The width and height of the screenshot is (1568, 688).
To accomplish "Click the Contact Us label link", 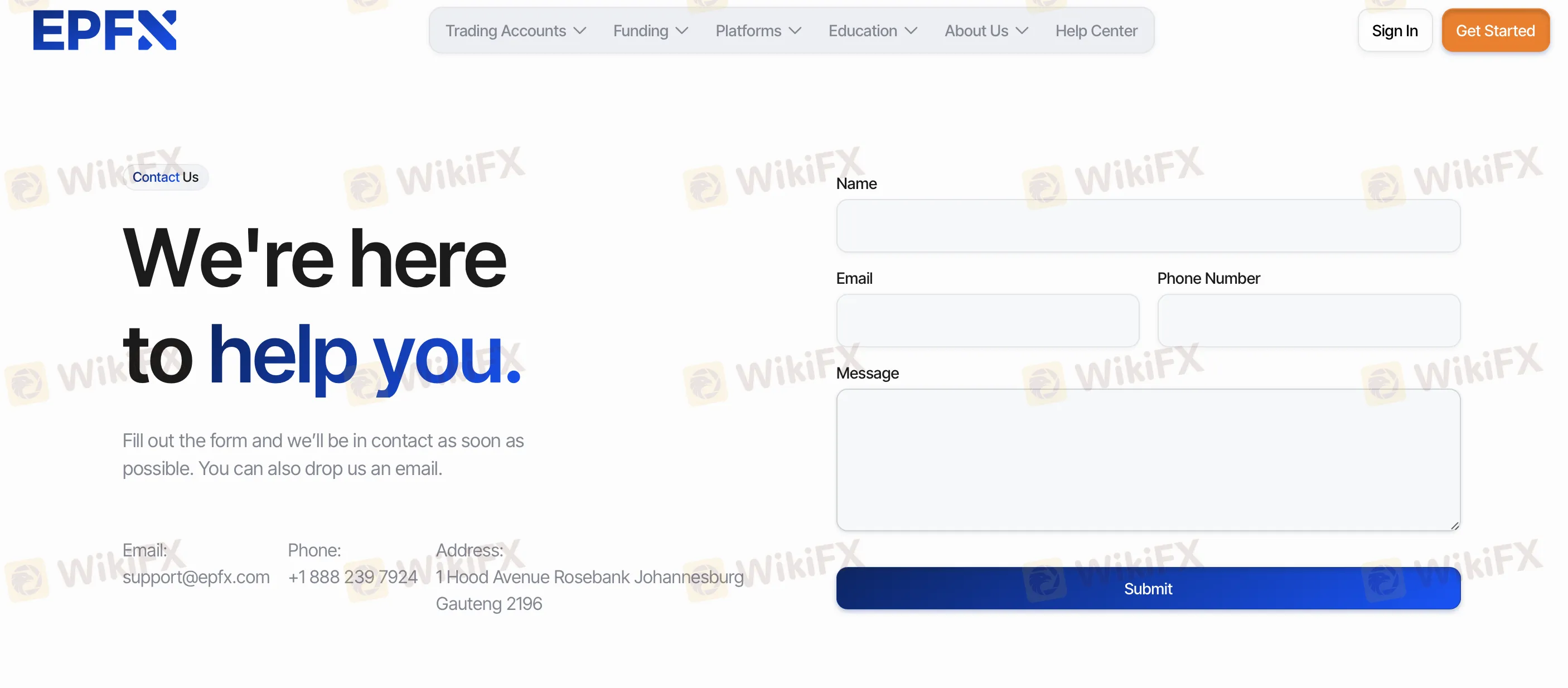I will [x=165, y=176].
